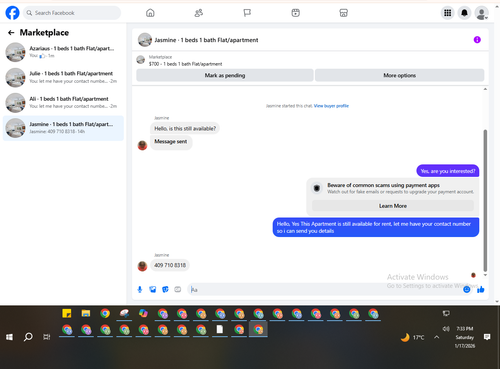Open the Azariaus conversation
This screenshot has width=500, height=369.
pyautogui.click(x=63, y=52)
